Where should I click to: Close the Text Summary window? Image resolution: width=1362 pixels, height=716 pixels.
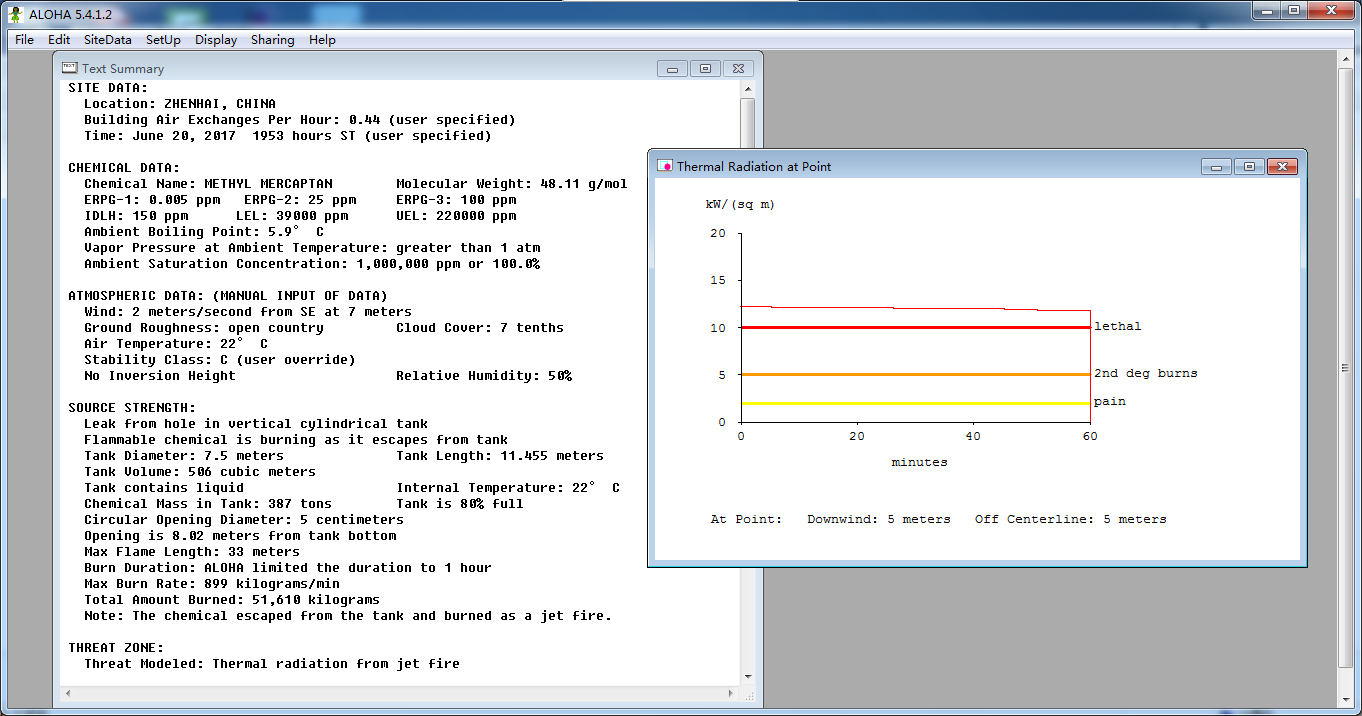[738, 69]
